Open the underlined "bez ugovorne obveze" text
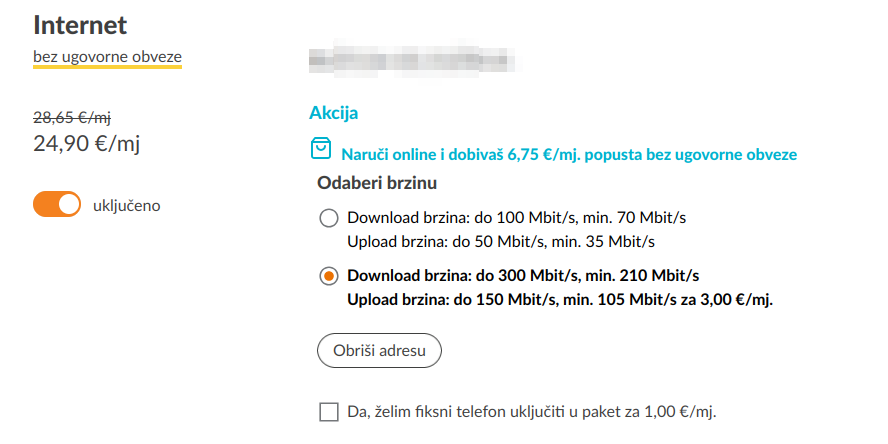The width and height of the screenshot is (888, 444). (x=107, y=57)
